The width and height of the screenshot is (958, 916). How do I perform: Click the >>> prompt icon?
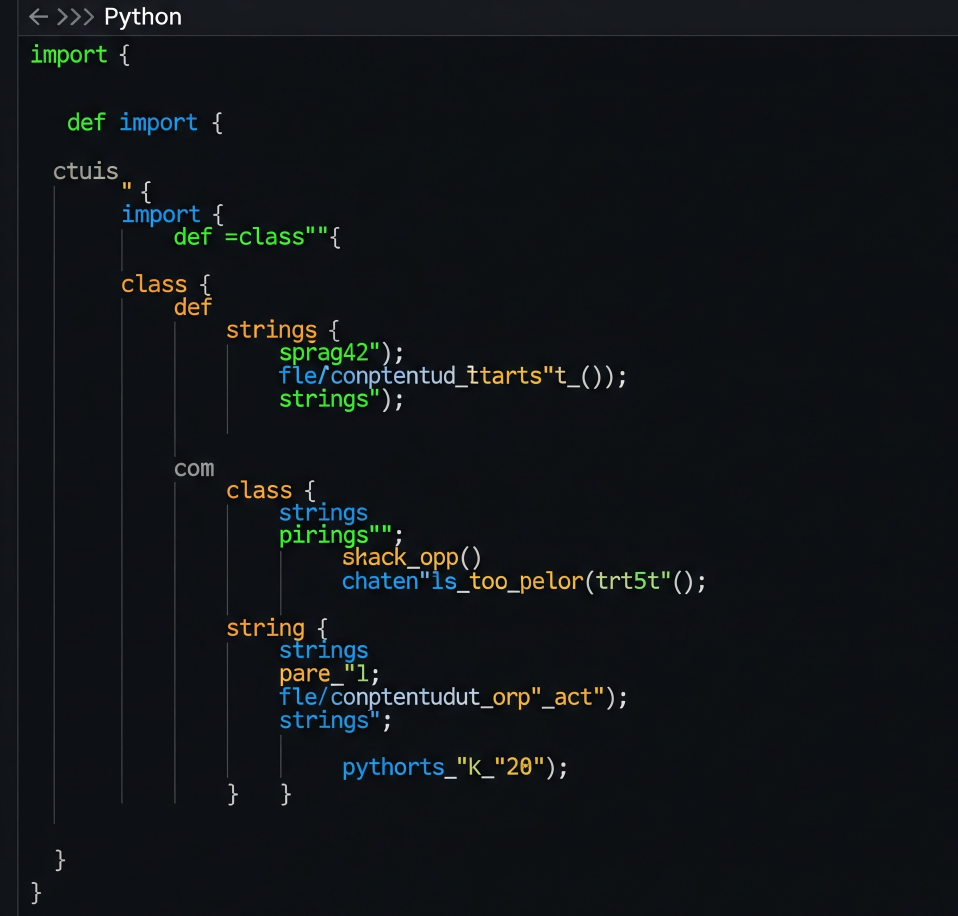coord(75,17)
